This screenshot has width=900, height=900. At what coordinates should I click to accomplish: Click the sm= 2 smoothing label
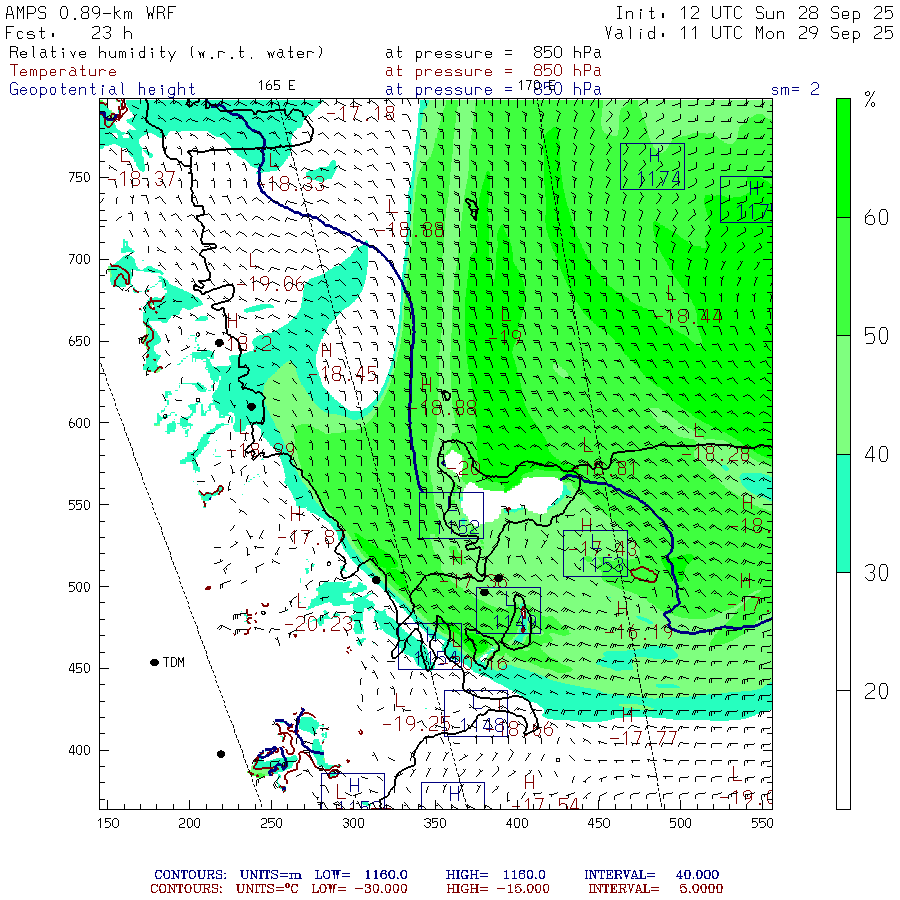point(795,89)
